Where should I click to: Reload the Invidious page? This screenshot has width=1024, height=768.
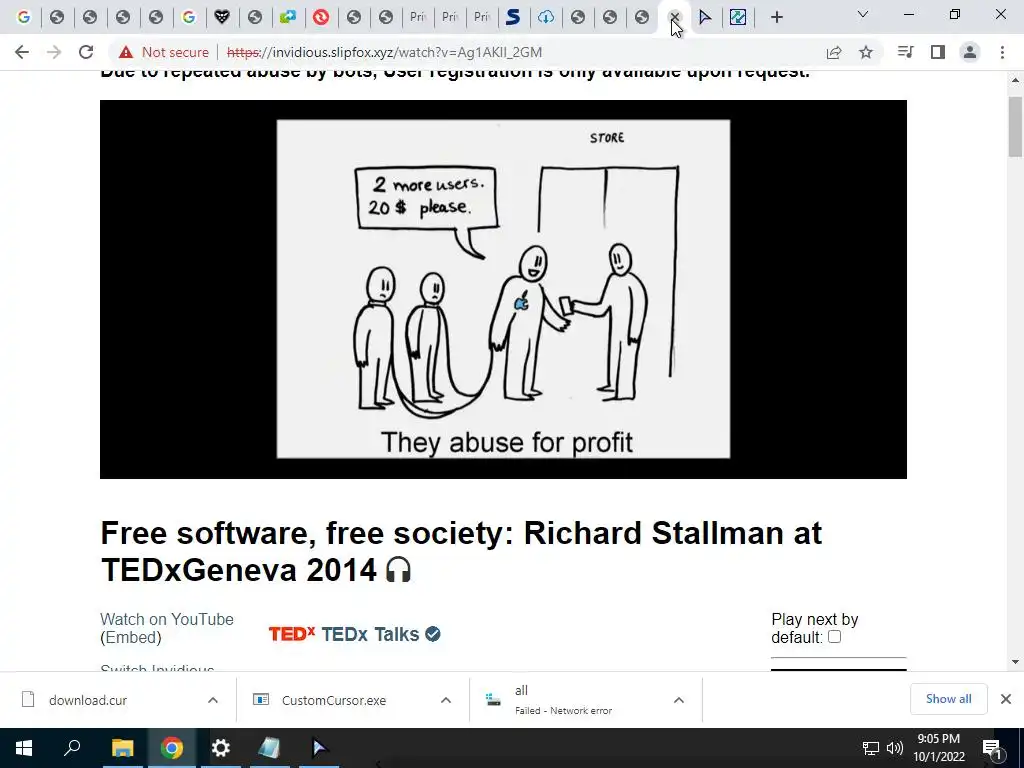coord(86,52)
